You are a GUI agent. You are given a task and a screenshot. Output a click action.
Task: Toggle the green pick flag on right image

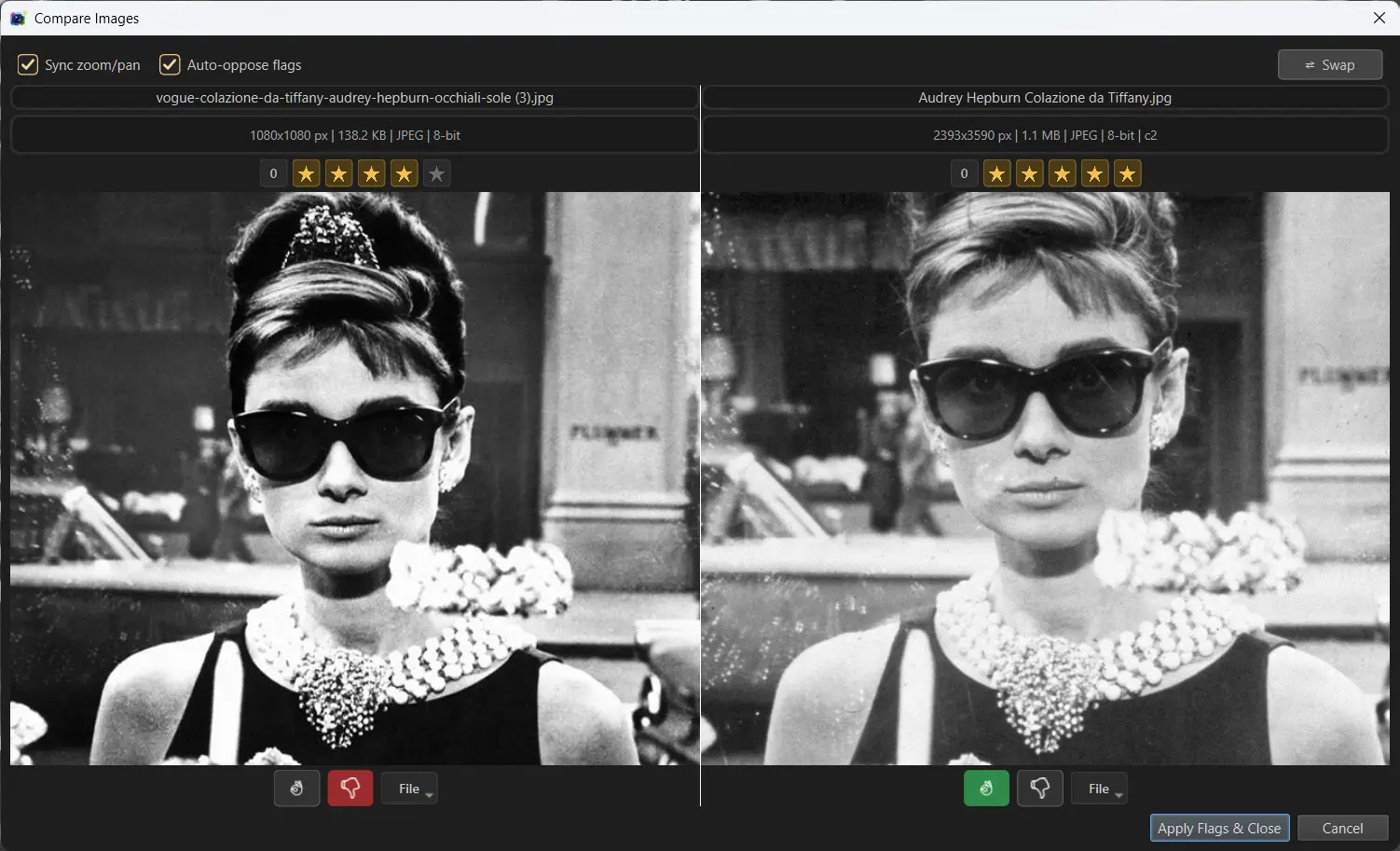point(986,789)
